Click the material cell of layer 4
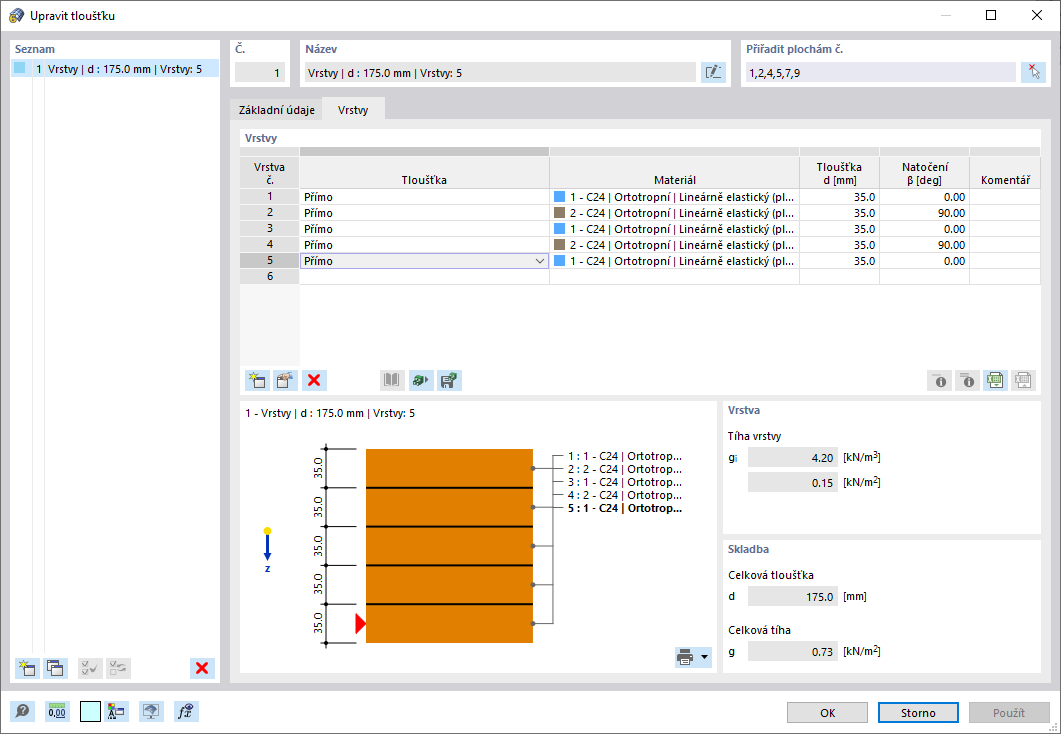Screen dimensions: 1061x734 point(675,245)
